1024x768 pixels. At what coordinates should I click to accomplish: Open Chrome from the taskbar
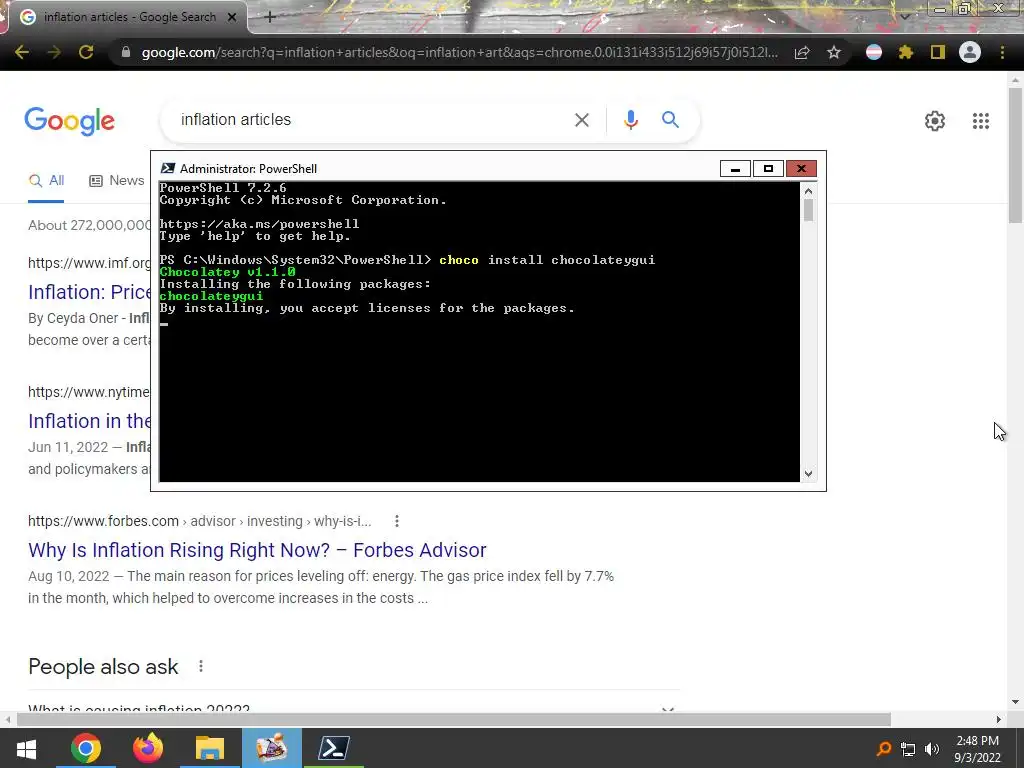click(x=86, y=748)
